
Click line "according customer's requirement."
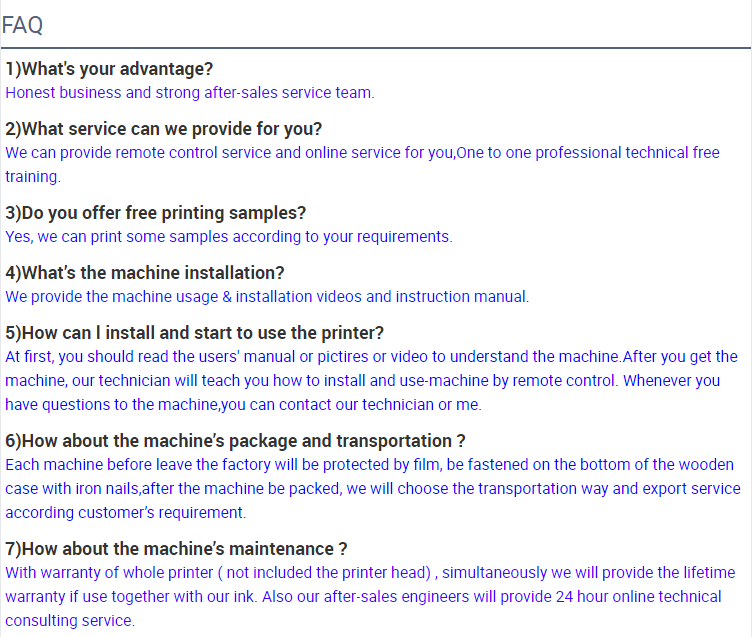(x=126, y=513)
